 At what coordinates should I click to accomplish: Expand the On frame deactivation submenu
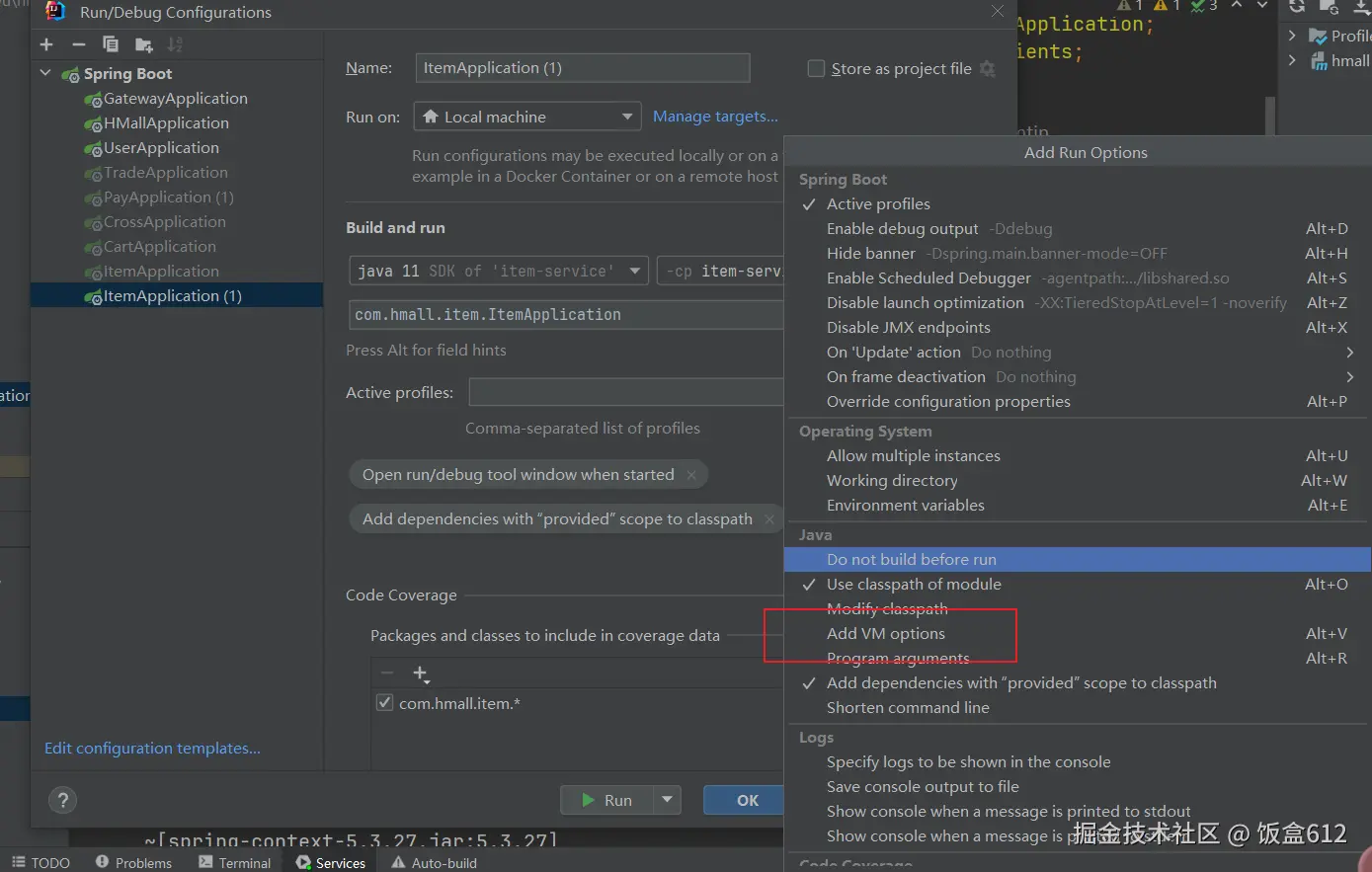(x=1349, y=376)
